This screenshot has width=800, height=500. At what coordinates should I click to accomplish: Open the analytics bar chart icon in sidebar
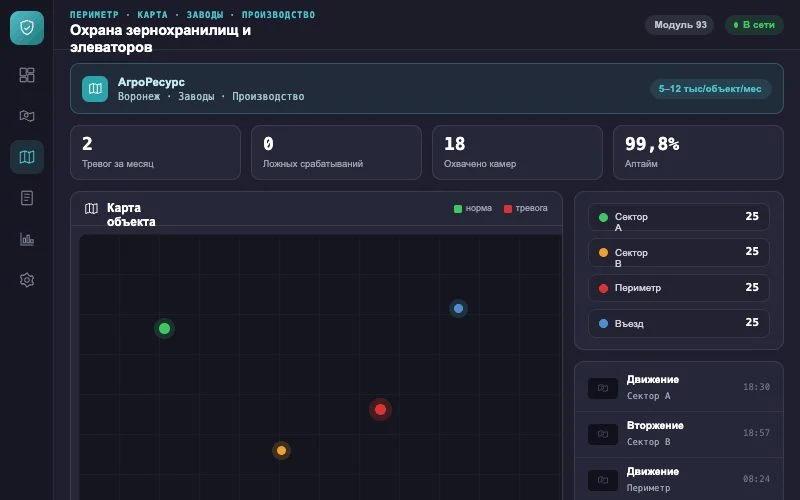[27, 239]
